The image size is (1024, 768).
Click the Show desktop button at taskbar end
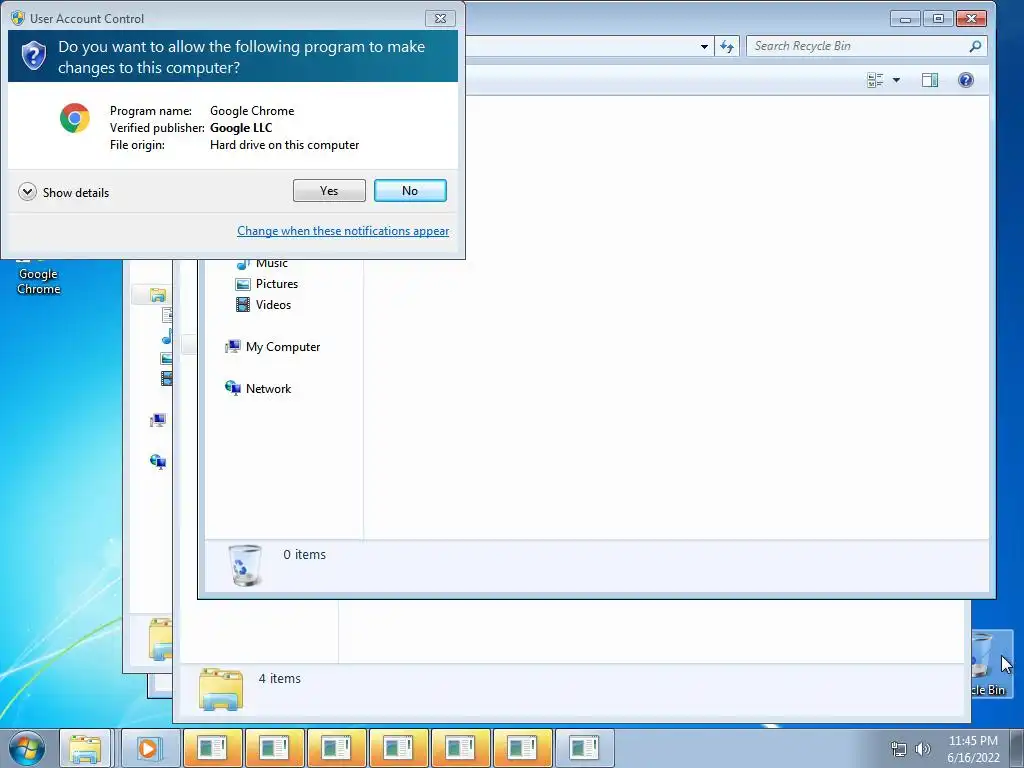coord(1017,748)
